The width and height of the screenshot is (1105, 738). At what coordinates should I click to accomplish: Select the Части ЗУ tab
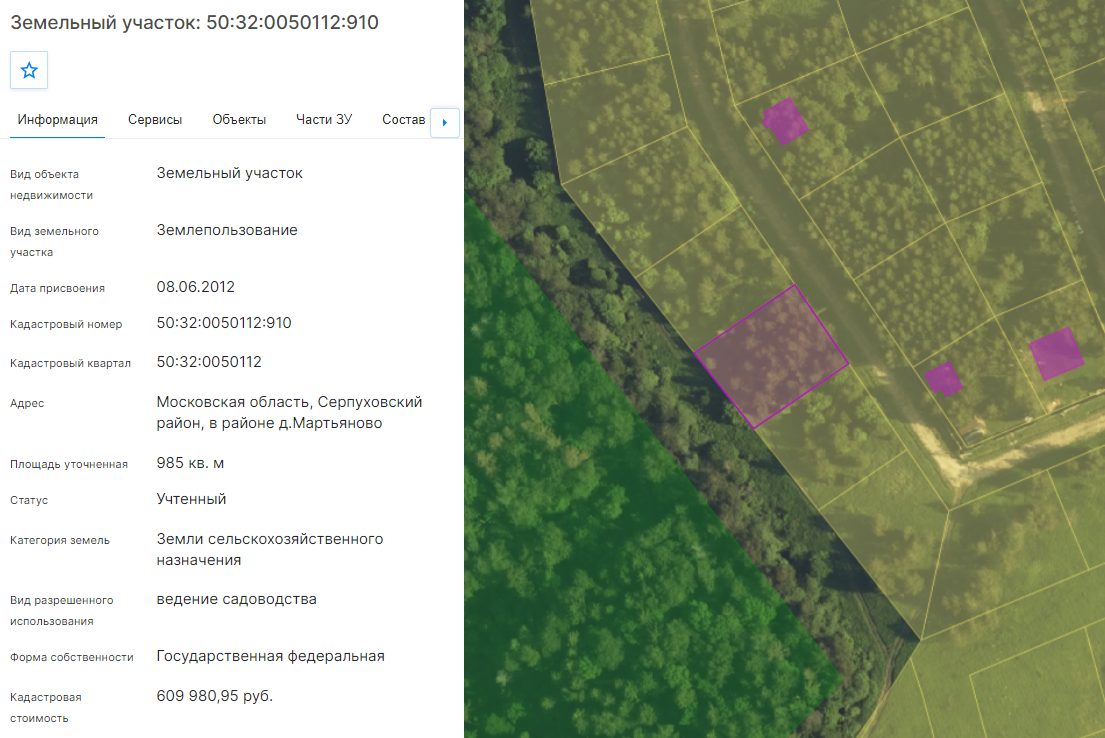(324, 119)
